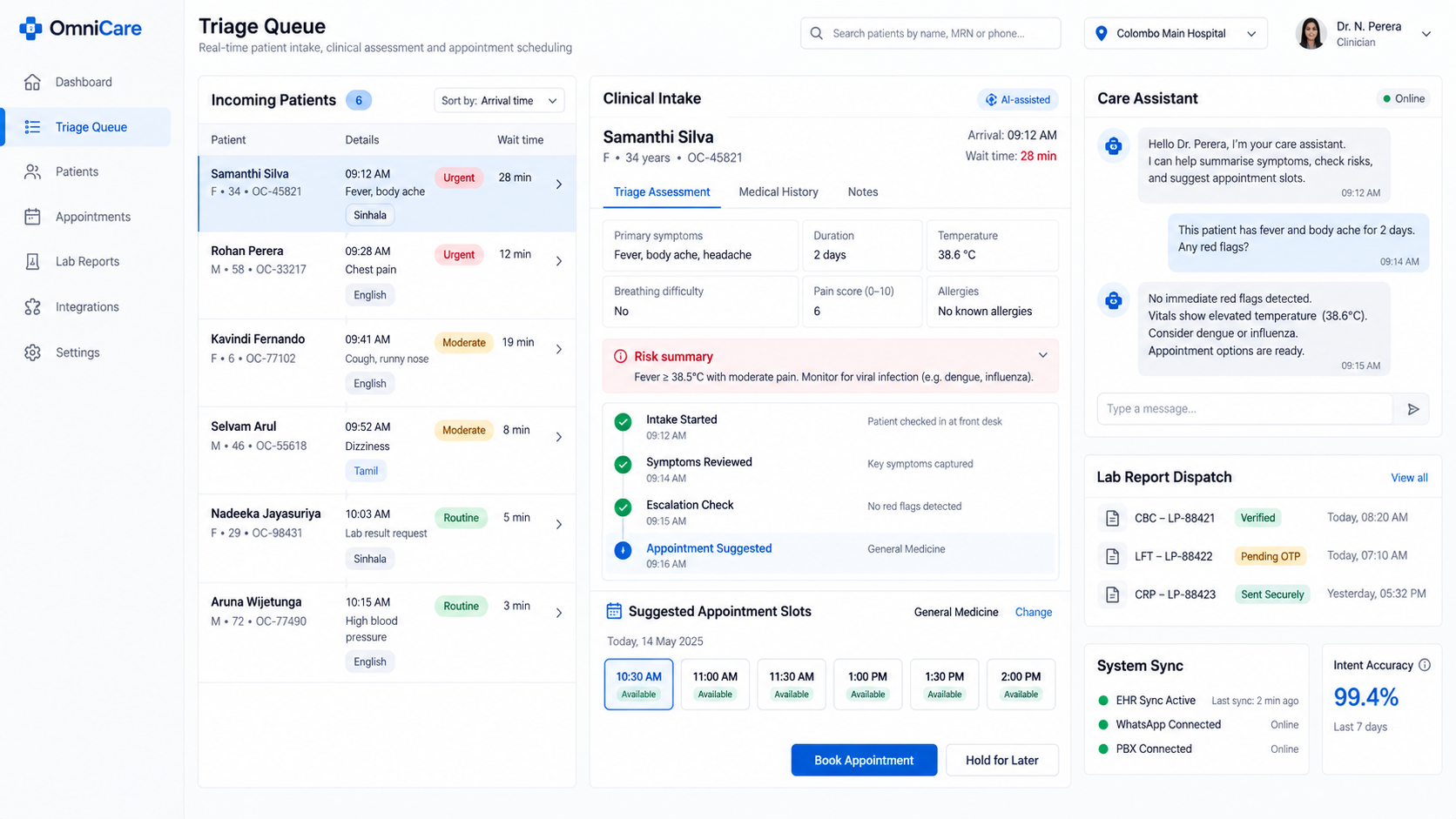Click the Urgent tag on Rohan Perera

pyautogui.click(x=459, y=255)
